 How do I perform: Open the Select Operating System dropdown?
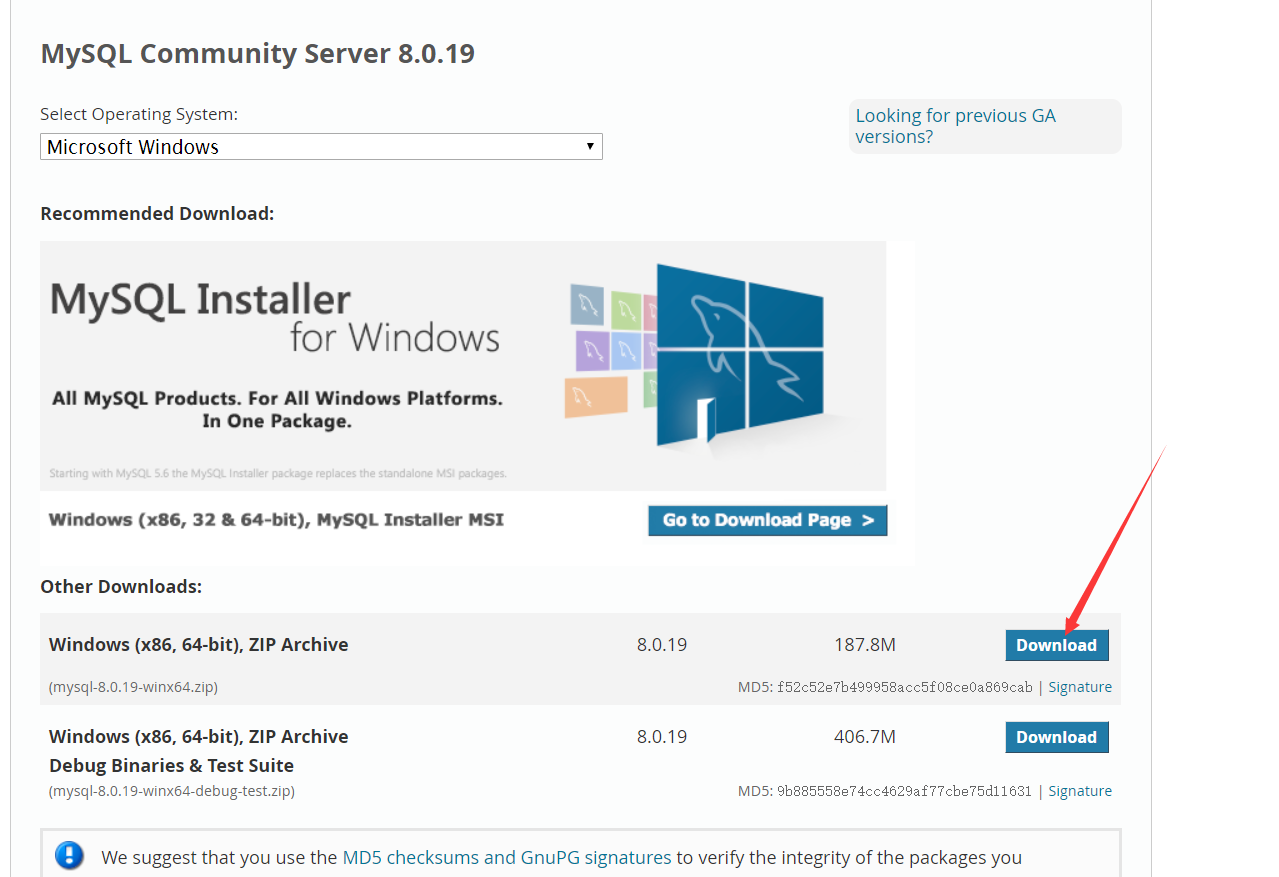(x=321, y=147)
